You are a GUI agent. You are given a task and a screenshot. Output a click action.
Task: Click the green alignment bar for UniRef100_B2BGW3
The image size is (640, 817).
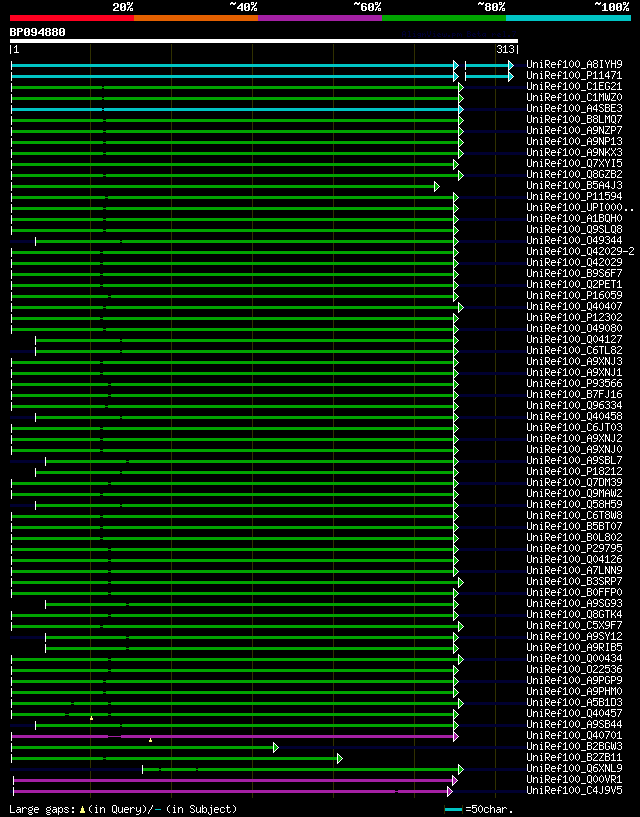pyautogui.click(x=142, y=748)
